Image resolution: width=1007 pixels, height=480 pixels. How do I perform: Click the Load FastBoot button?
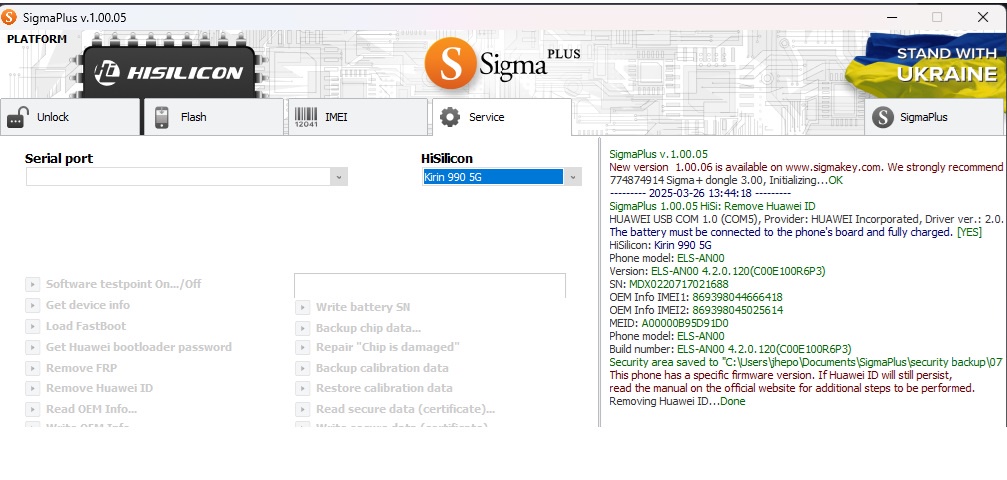click(x=86, y=326)
